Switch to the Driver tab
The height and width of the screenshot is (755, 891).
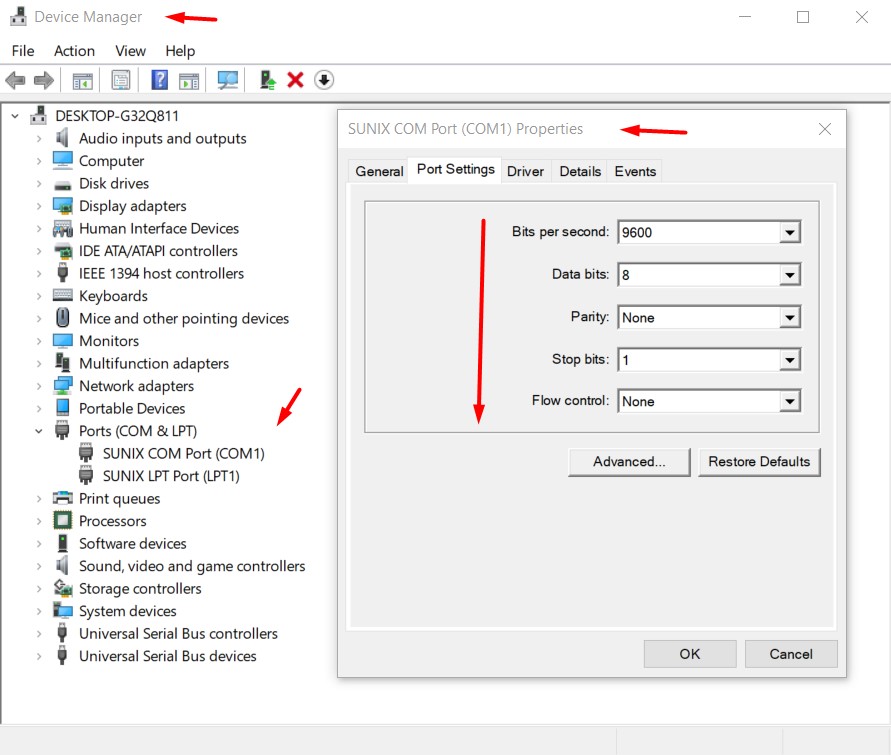(x=525, y=171)
